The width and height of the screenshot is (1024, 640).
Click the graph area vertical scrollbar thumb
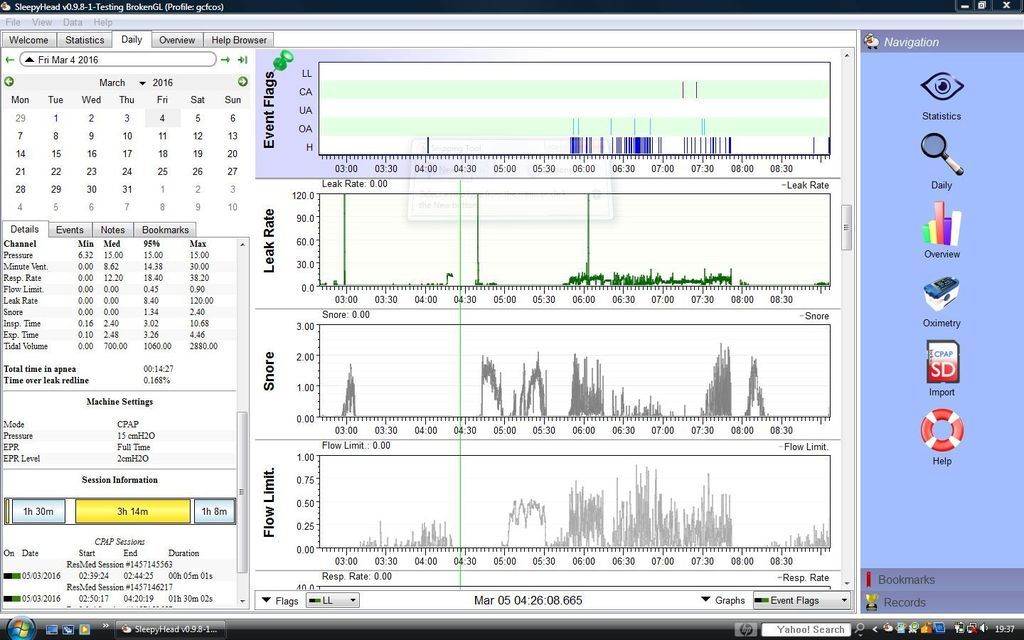[846, 227]
